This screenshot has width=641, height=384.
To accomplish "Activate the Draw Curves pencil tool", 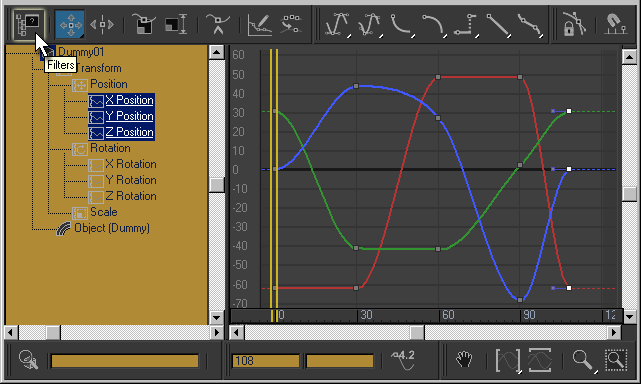I will pyautogui.click(x=260, y=25).
